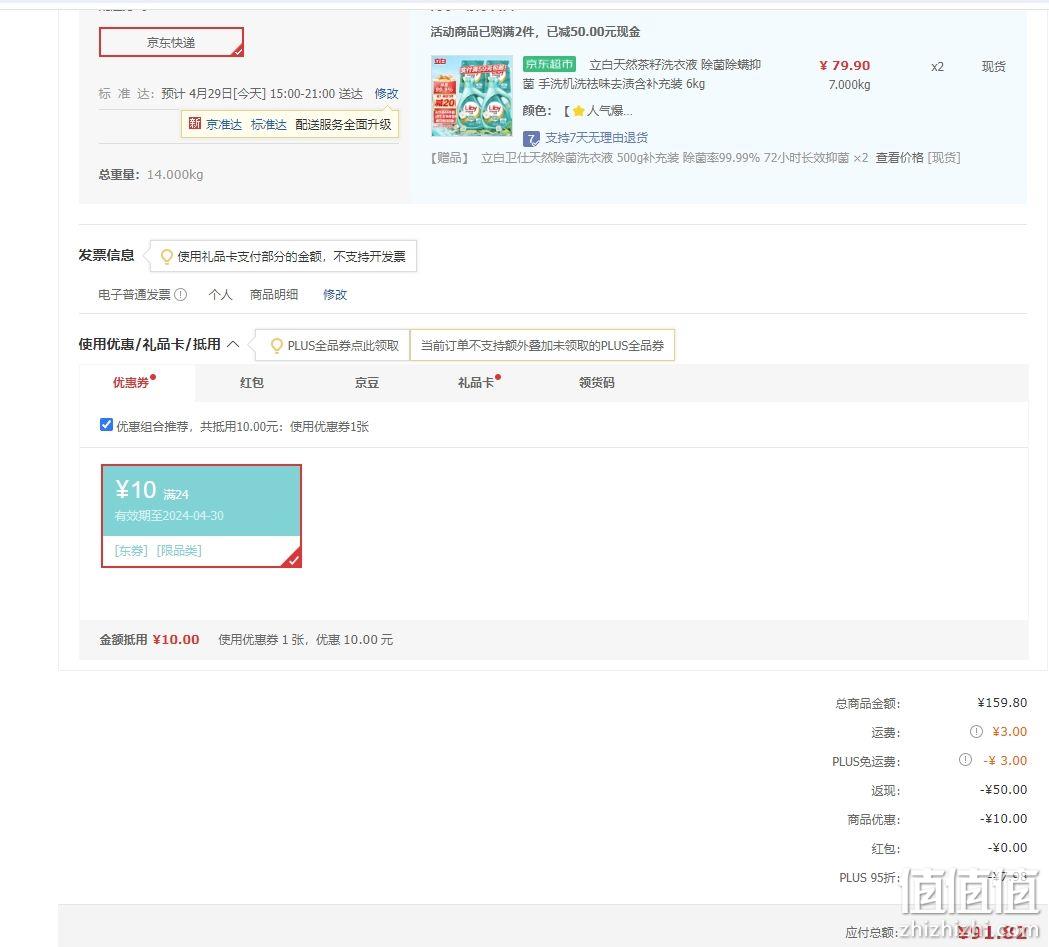Click the 7-day return badge icon
The width and height of the screenshot is (1049, 947).
[531, 138]
